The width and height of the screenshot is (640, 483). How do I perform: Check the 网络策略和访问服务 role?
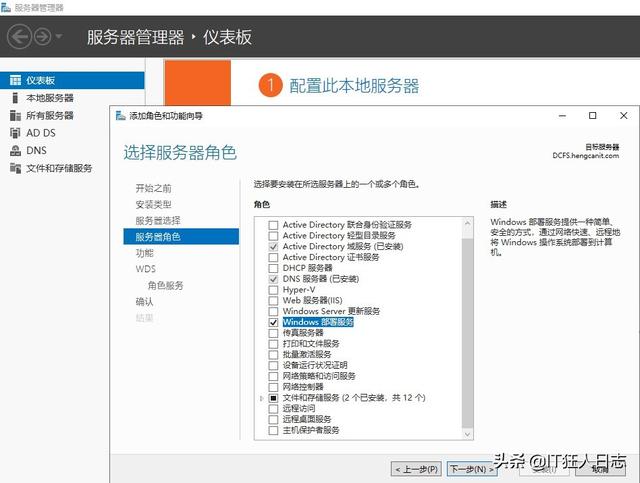273,376
